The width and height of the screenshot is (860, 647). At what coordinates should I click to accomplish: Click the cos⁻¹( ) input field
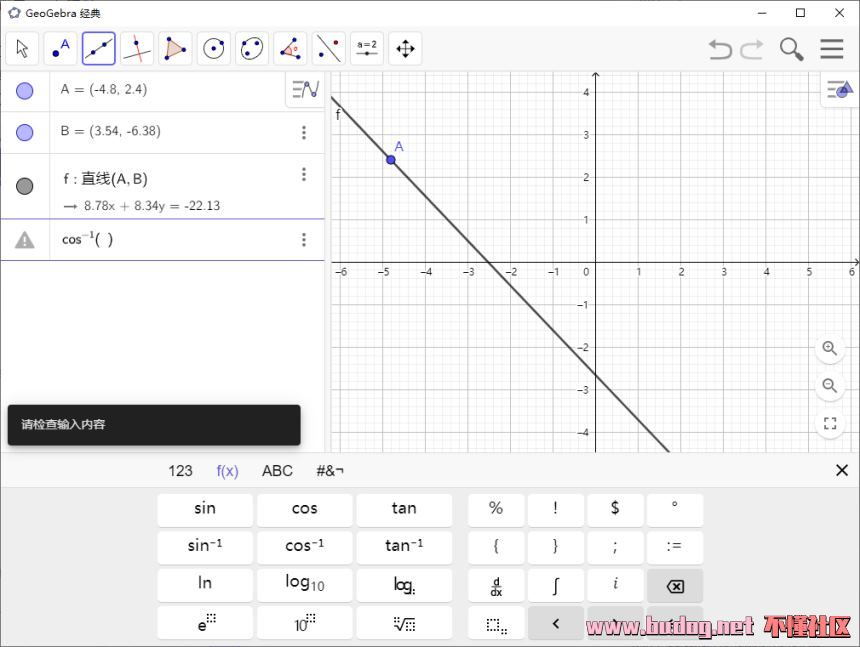[170, 240]
